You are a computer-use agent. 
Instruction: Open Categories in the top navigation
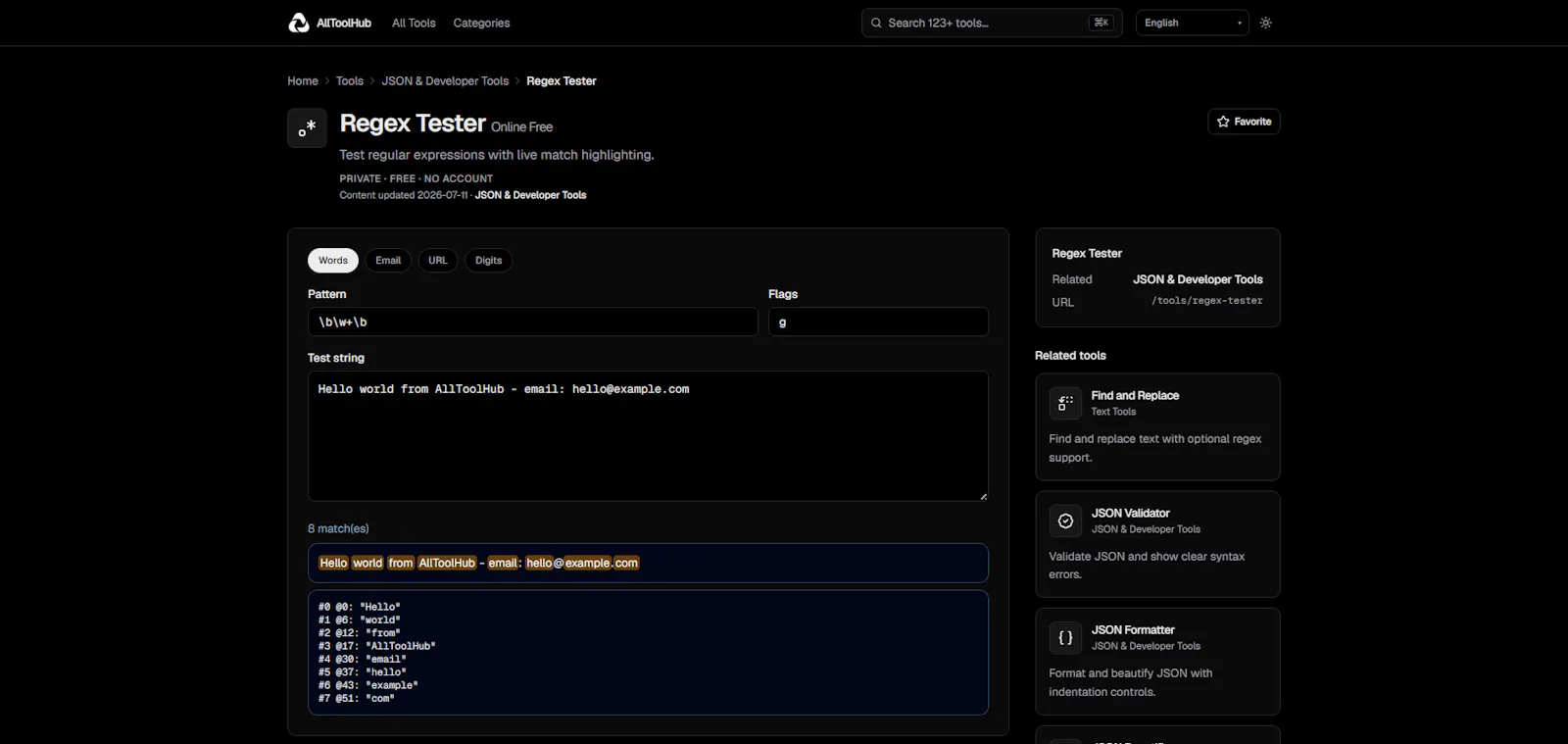coord(481,23)
